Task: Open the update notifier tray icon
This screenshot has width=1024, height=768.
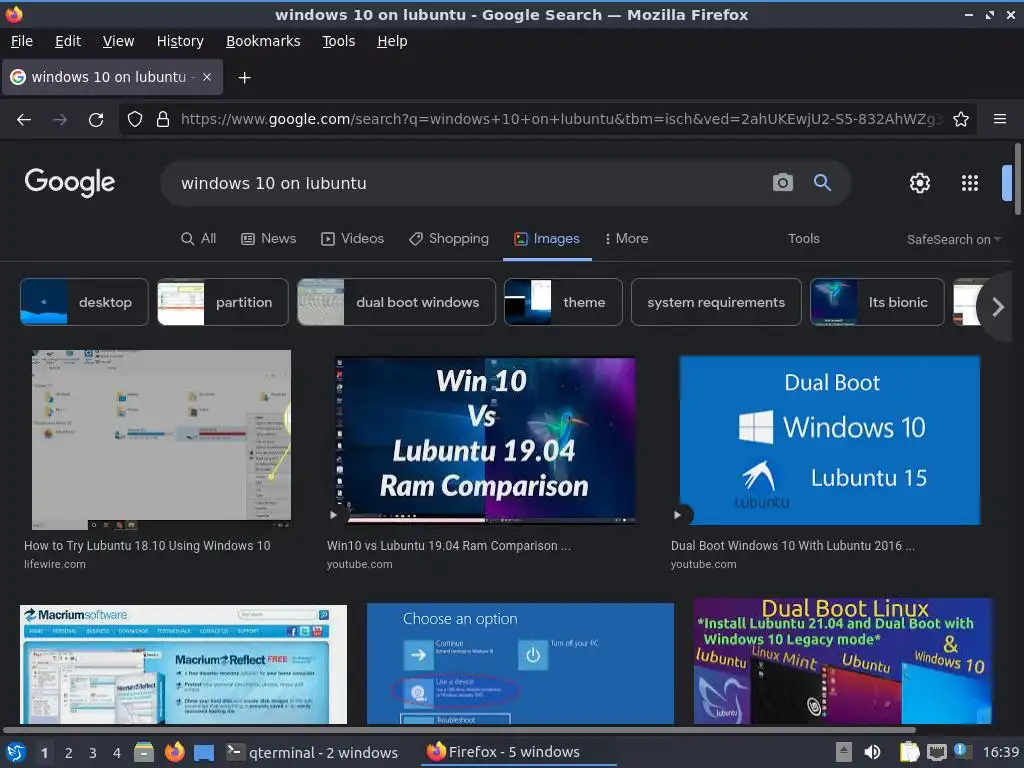Action: point(962,751)
